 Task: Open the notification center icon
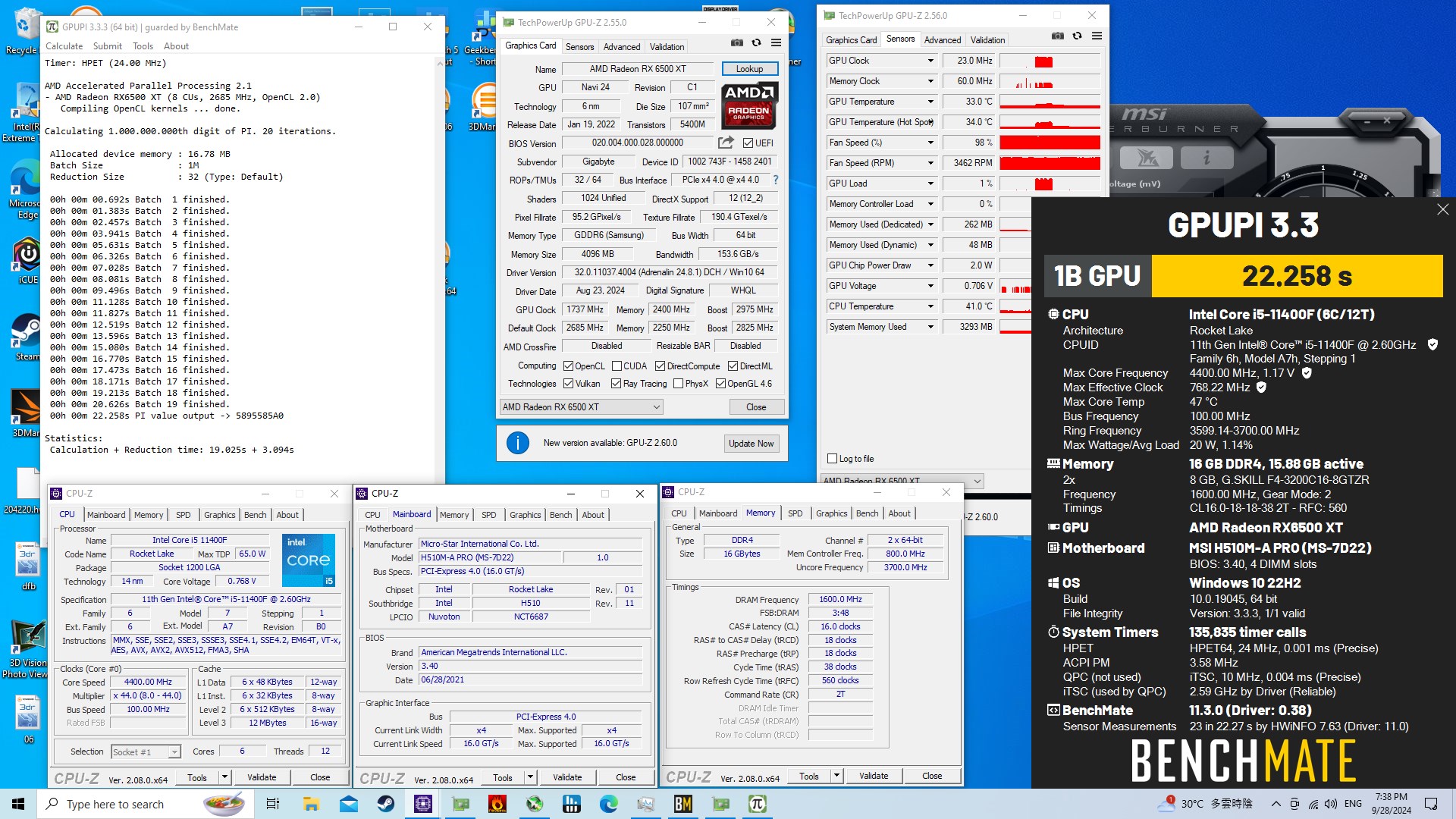pos(1431,804)
